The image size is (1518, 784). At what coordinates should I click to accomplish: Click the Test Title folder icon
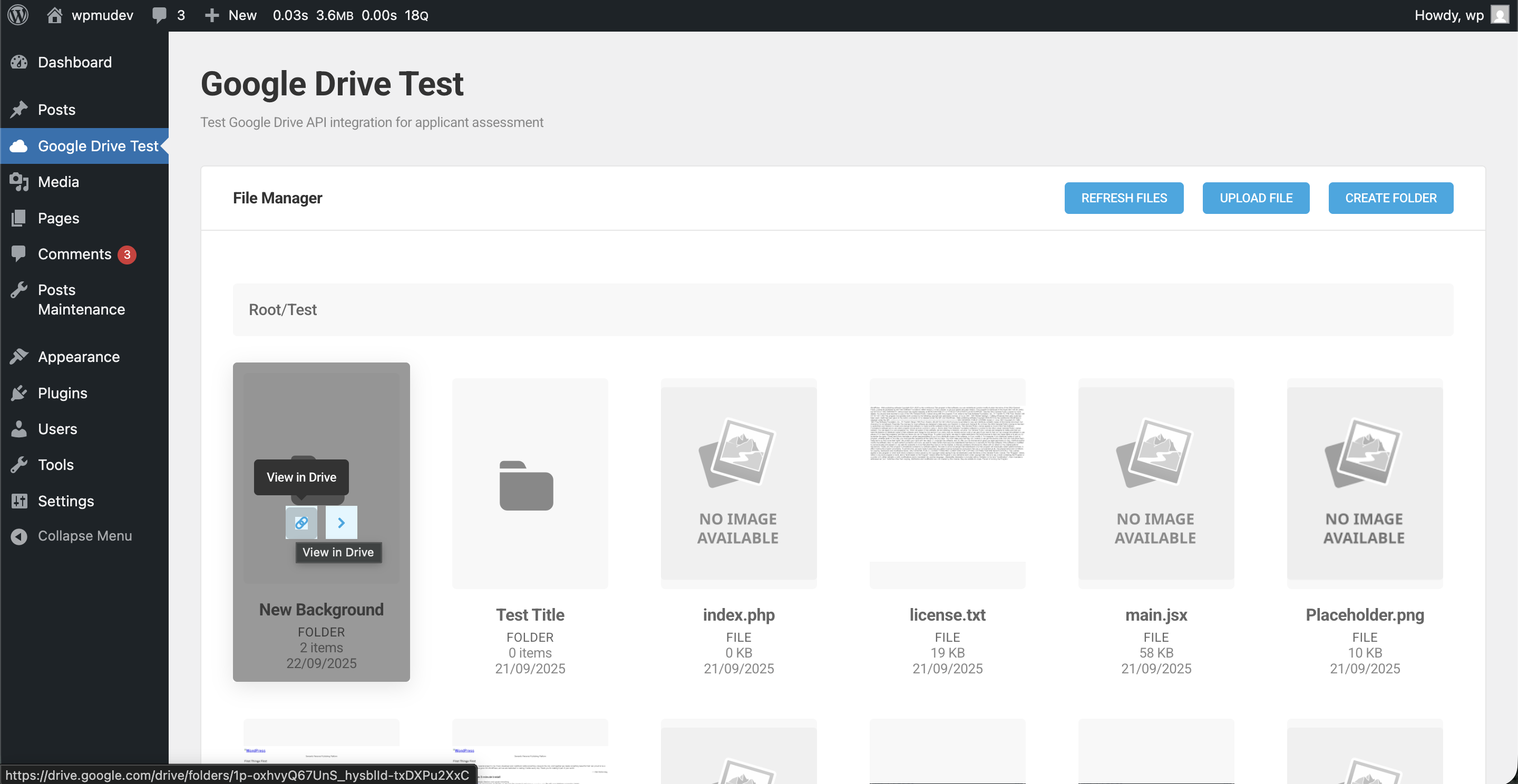point(526,485)
